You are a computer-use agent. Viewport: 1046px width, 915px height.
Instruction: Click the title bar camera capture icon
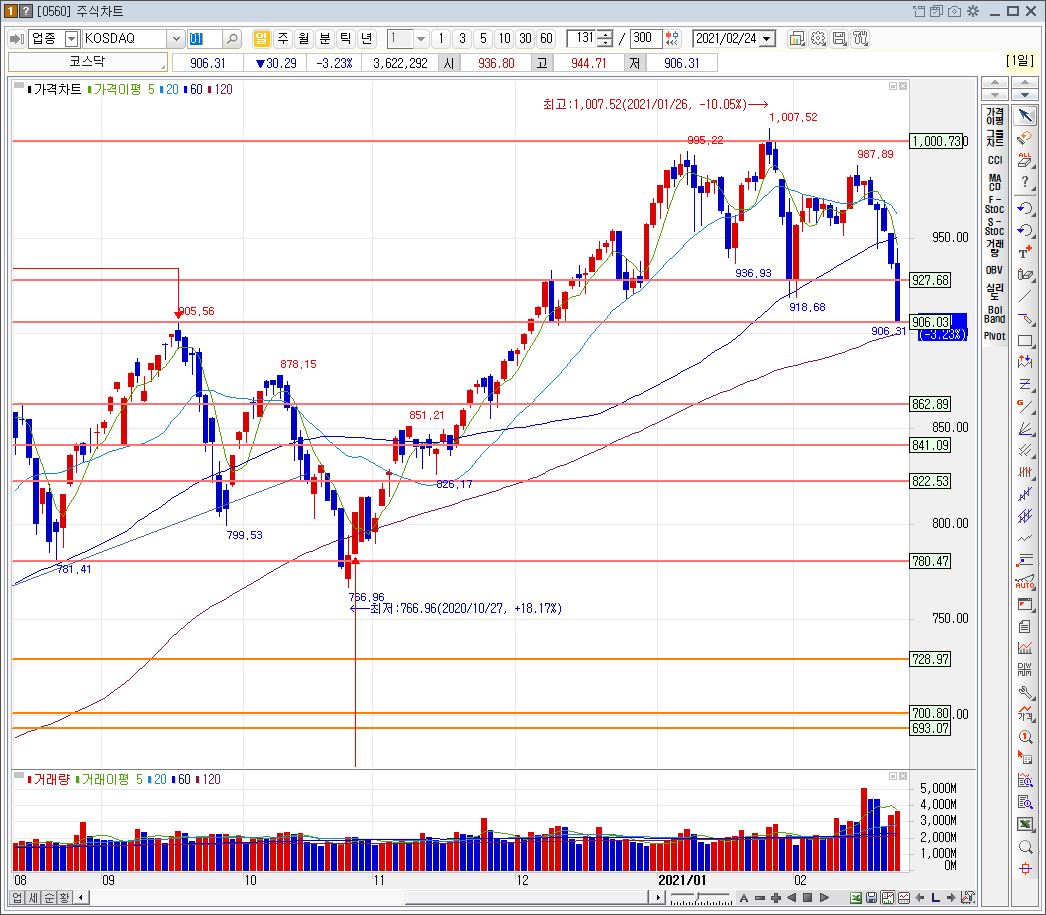point(955,11)
